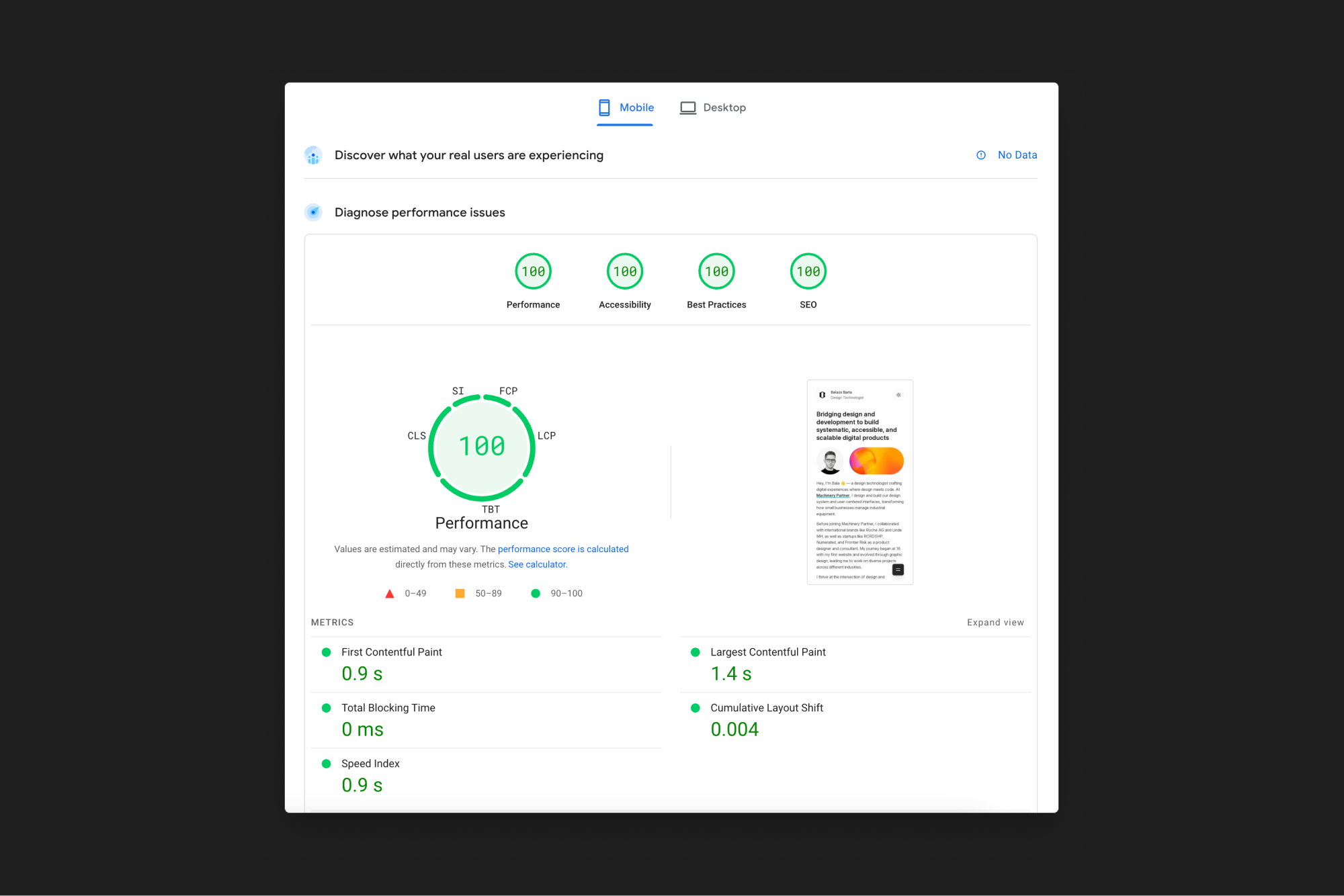Screen dimensions: 1344x896
Task: Click the laptop icon next to Desktop
Action: 687,107
